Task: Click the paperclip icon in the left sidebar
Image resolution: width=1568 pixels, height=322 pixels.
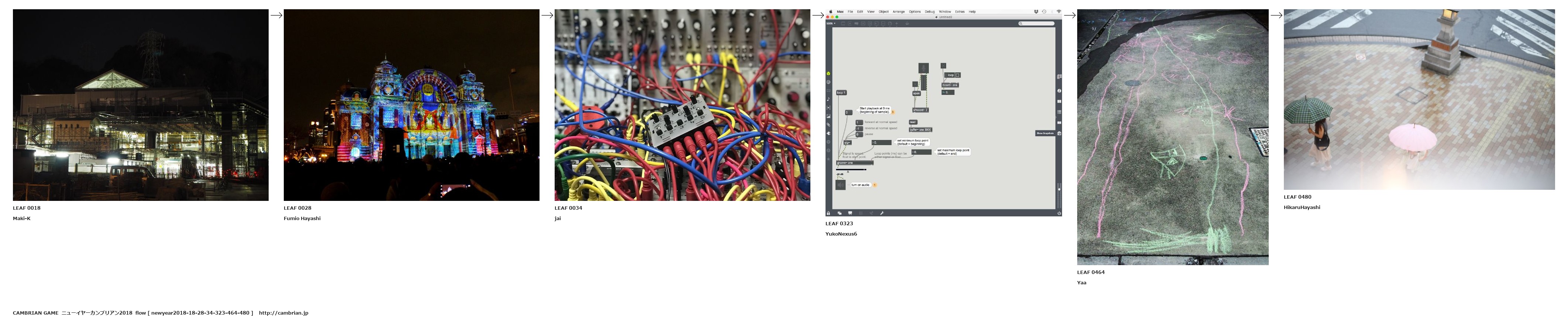Action: (x=828, y=125)
